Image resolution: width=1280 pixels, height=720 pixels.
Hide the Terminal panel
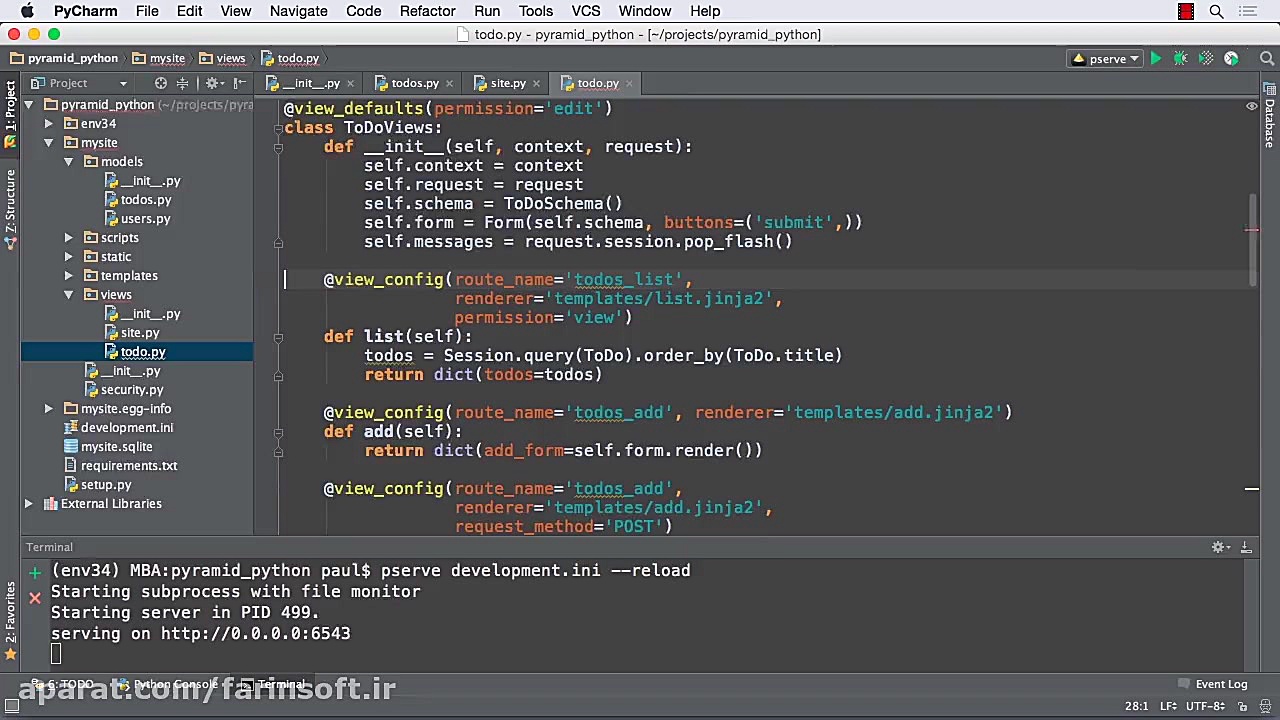click(1246, 547)
